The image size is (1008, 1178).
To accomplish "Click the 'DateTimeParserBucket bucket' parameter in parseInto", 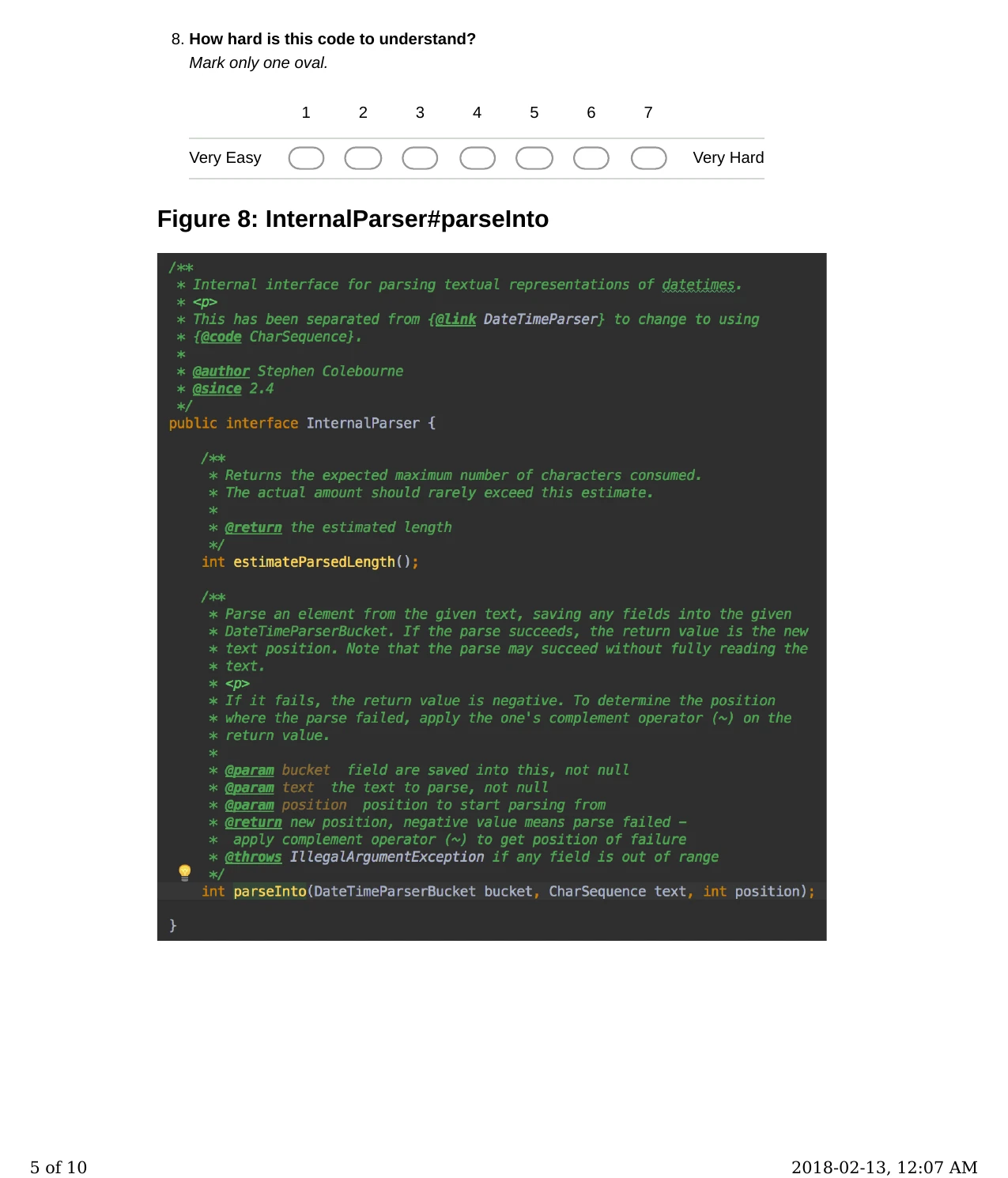I will [423, 891].
